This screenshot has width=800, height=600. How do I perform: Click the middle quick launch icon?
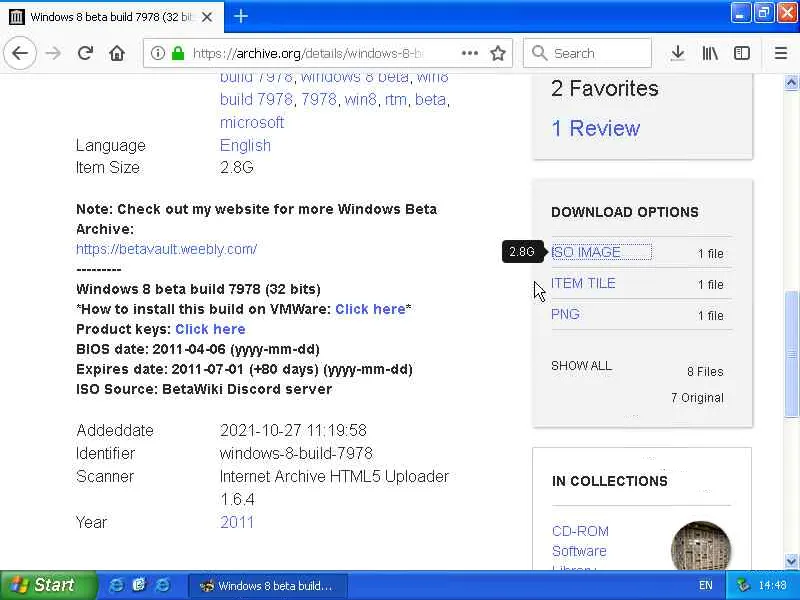tap(139, 585)
